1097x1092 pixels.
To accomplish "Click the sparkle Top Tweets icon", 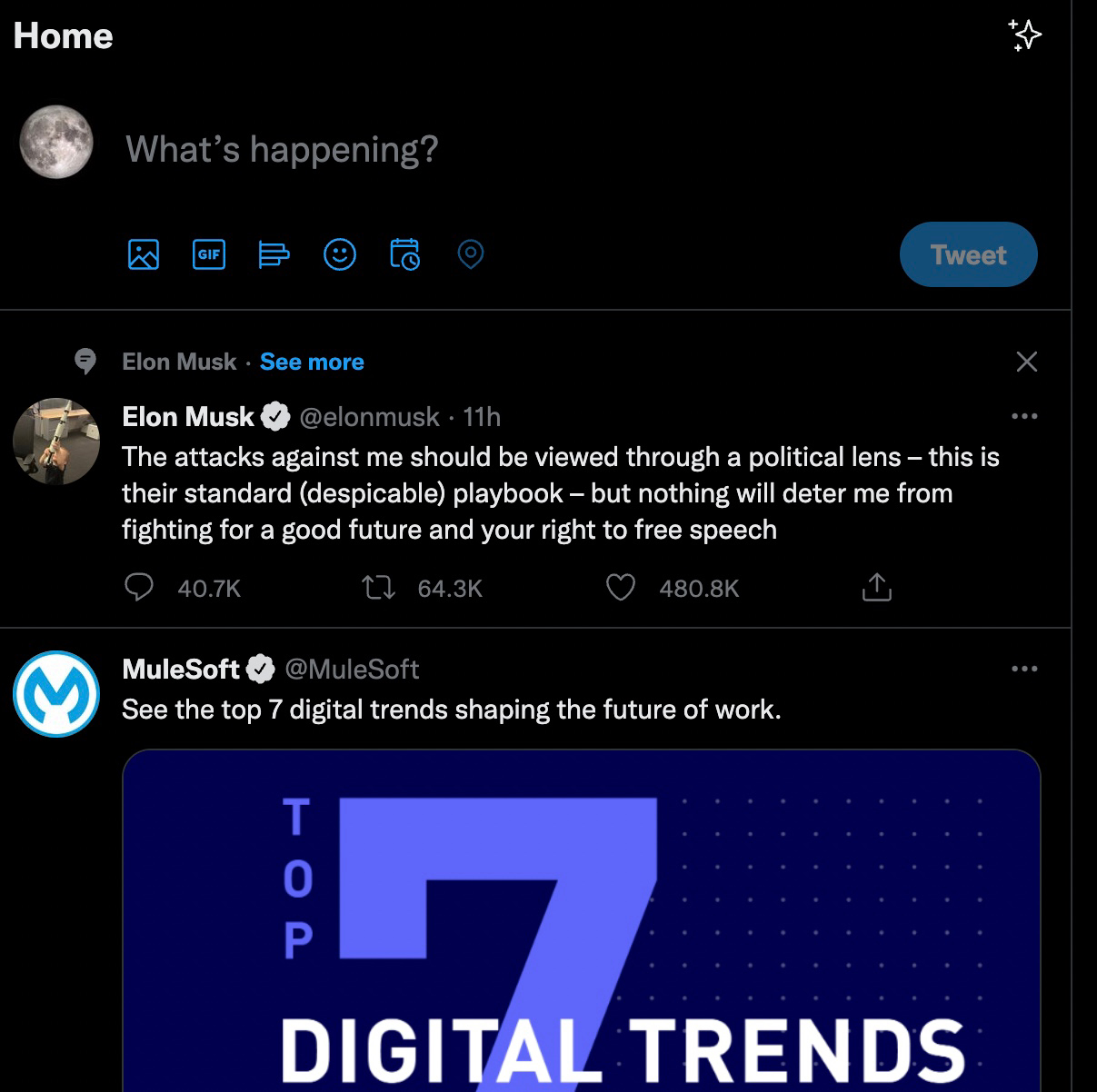I will coord(1025,35).
